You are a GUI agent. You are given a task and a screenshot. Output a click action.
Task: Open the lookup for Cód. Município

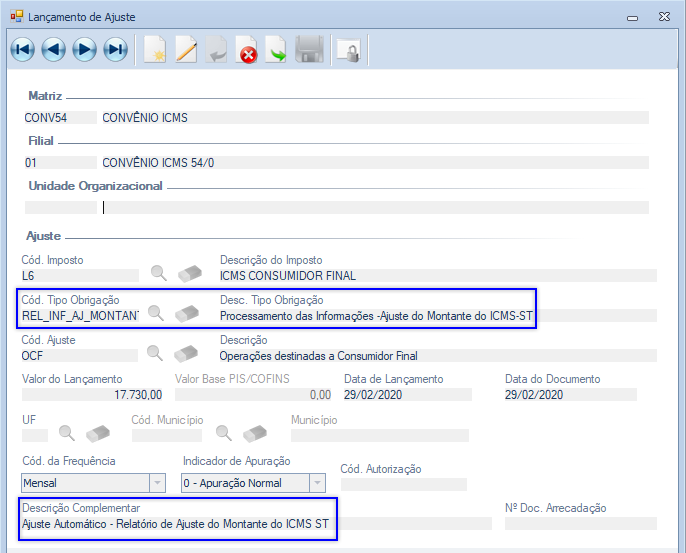point(224,433)
